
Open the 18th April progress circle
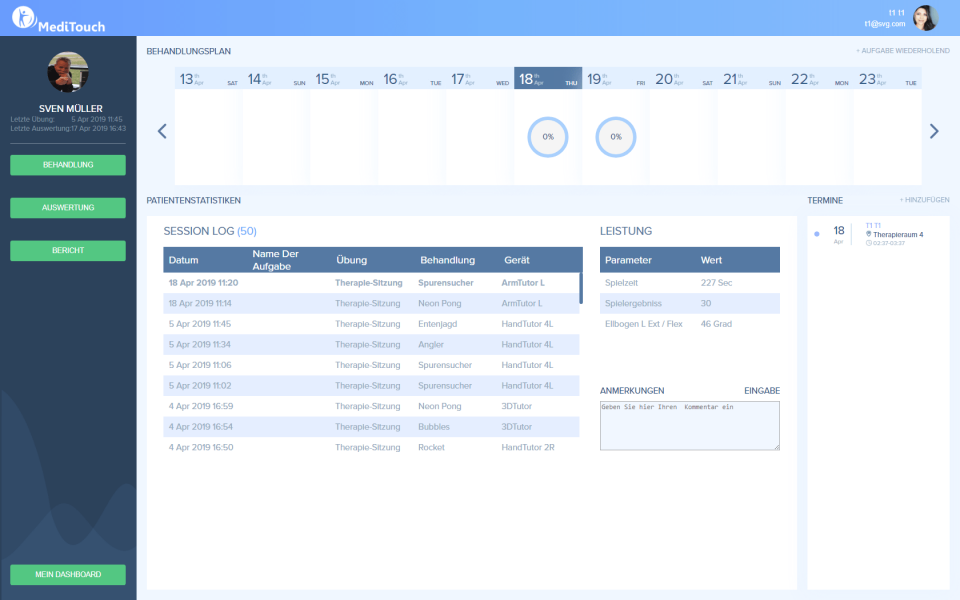point(548,137)
